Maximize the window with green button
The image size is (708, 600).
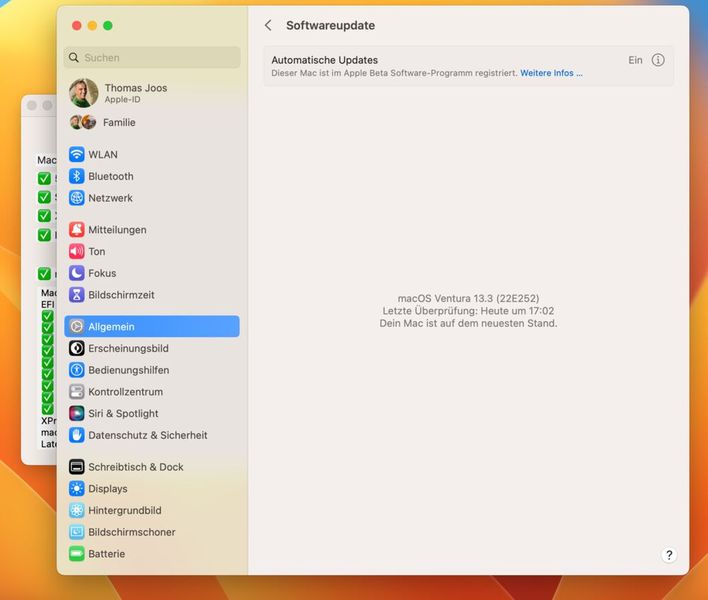pyautogui.click(x=107, y=26)
